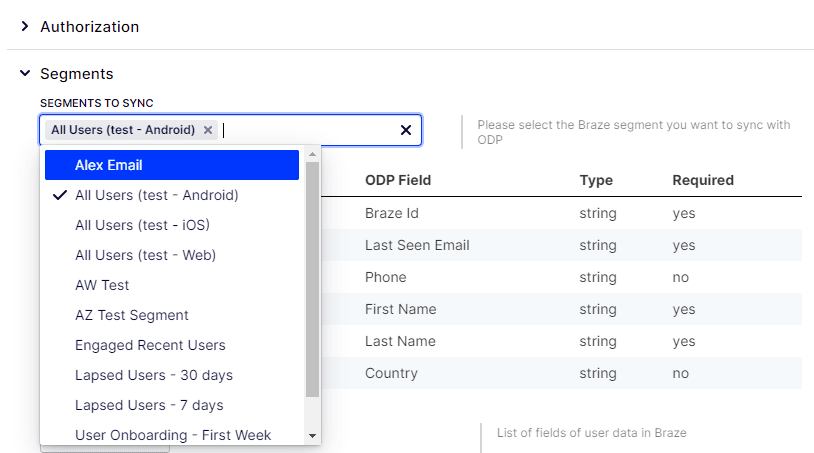Click scroll down arrow in dropdown list
Viewport: 814px width, 453px height.
pyautogui.click(x=312, y=436)
